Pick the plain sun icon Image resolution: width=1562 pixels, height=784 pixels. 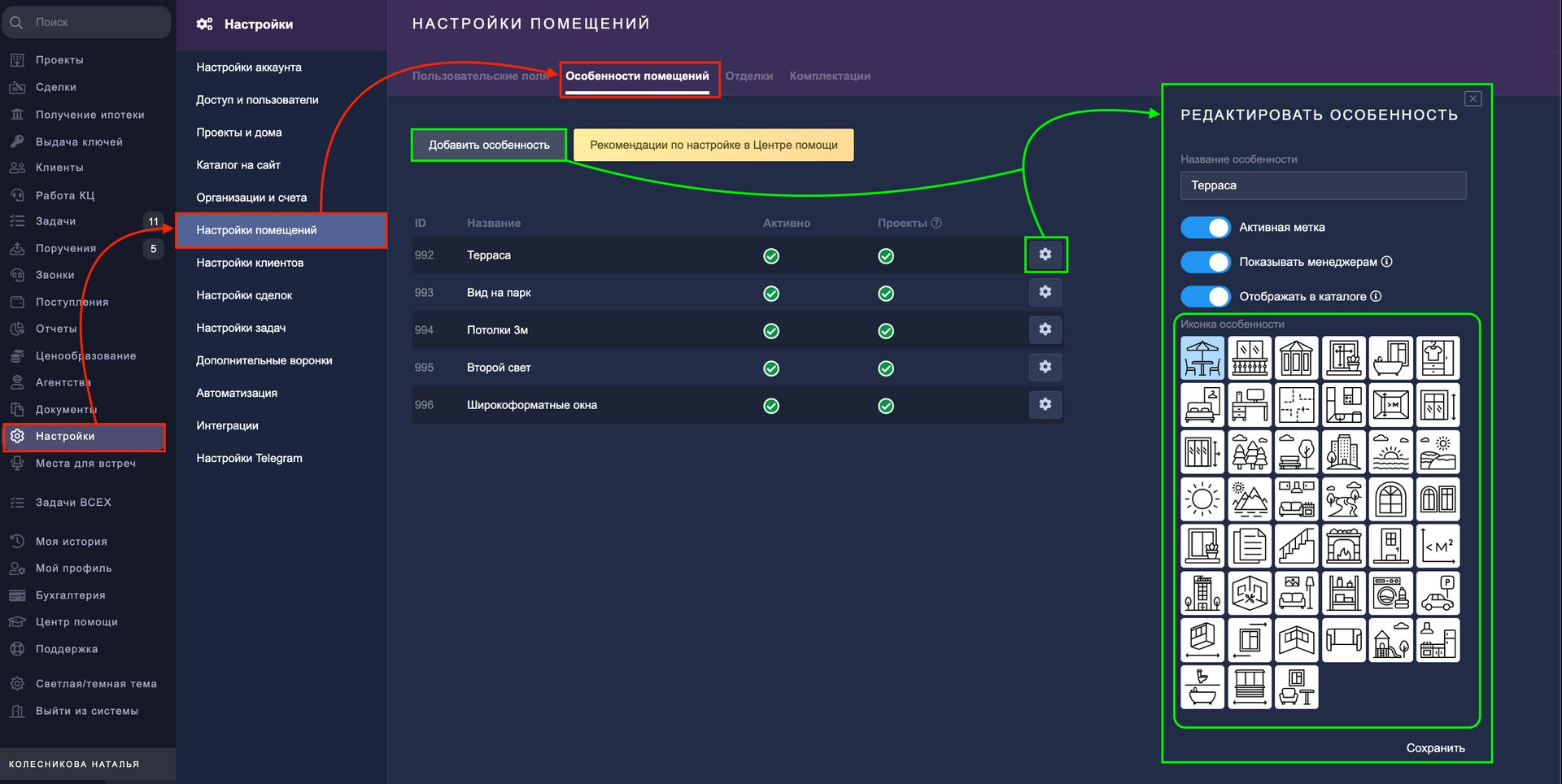[1202, 499]
